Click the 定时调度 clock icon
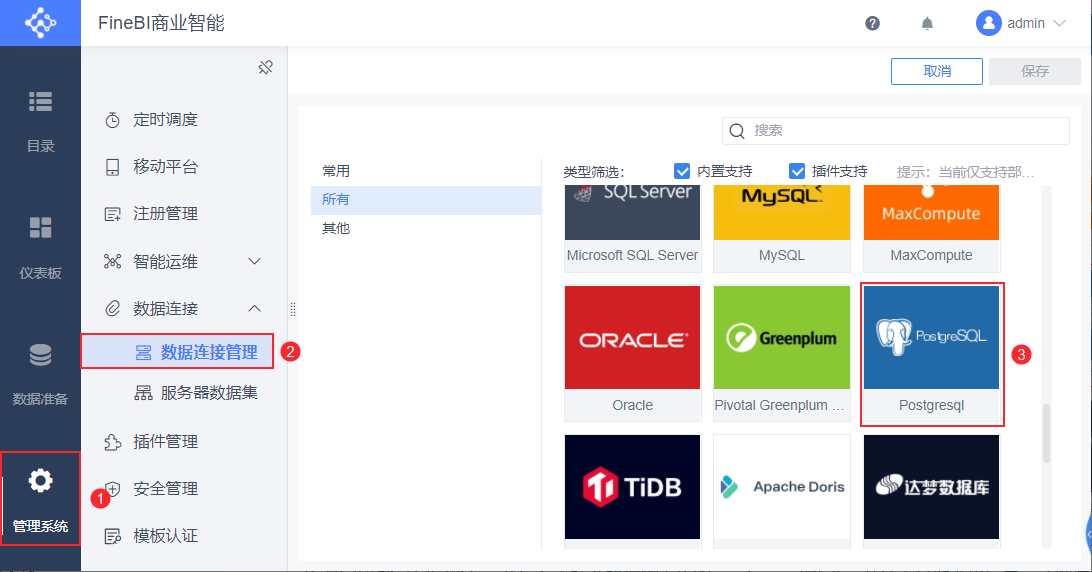The width and height of the screenshot is (1092, 572). 112,120
